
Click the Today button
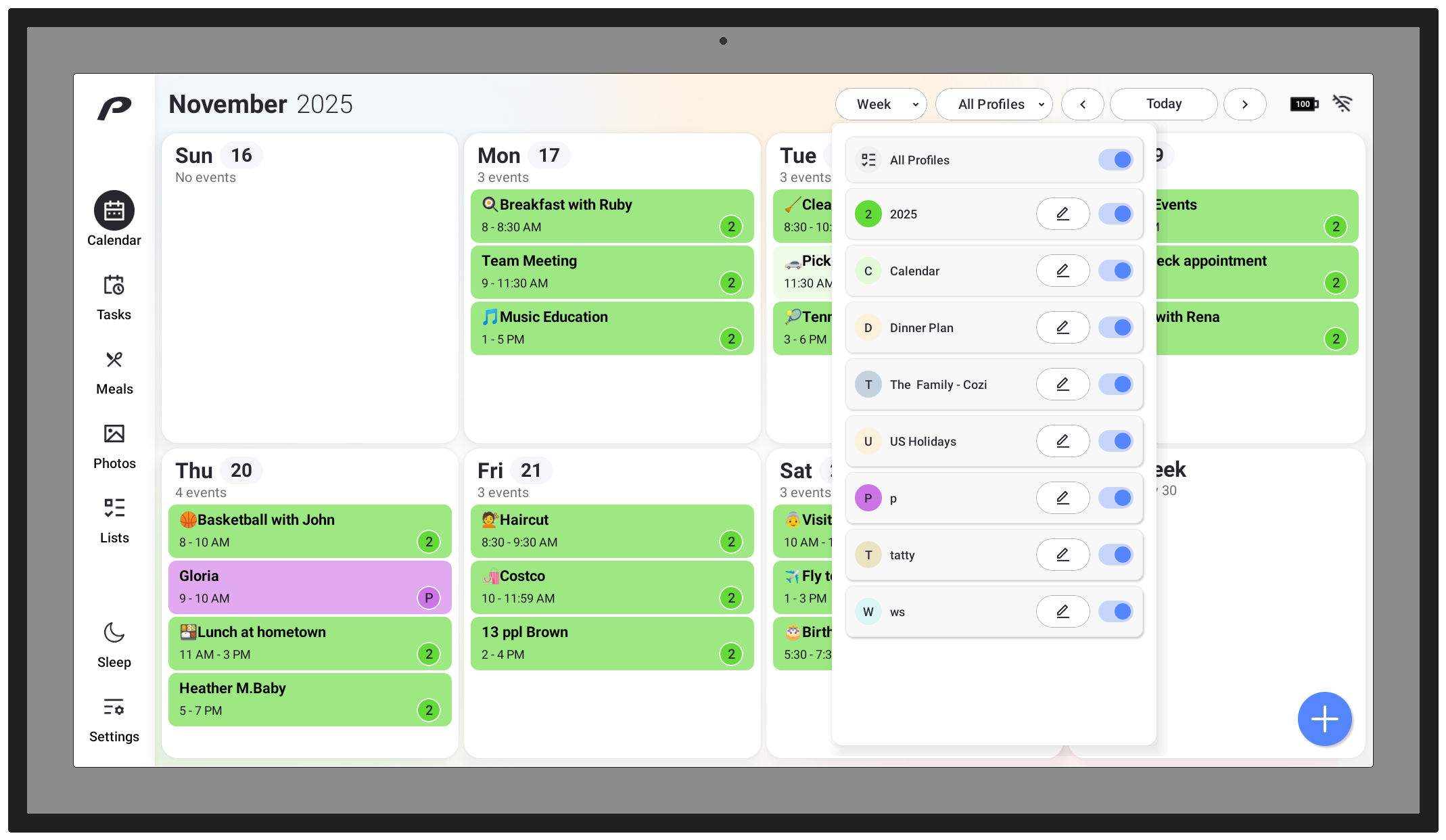point(1163,104)
